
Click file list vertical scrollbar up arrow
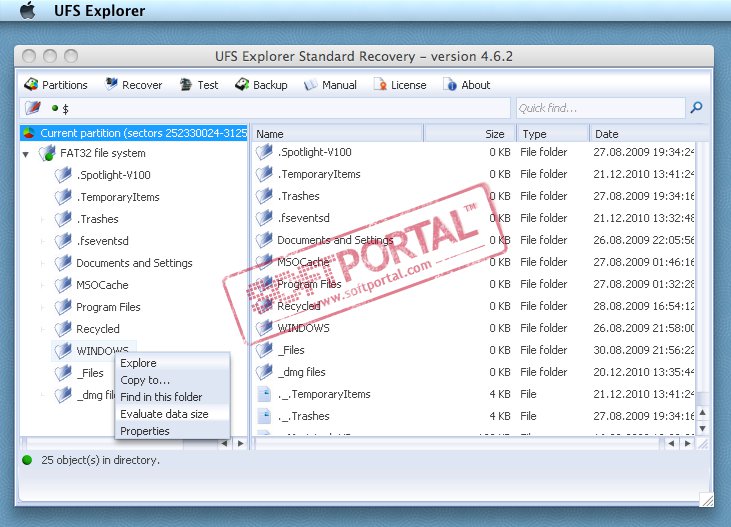point(703,413)
